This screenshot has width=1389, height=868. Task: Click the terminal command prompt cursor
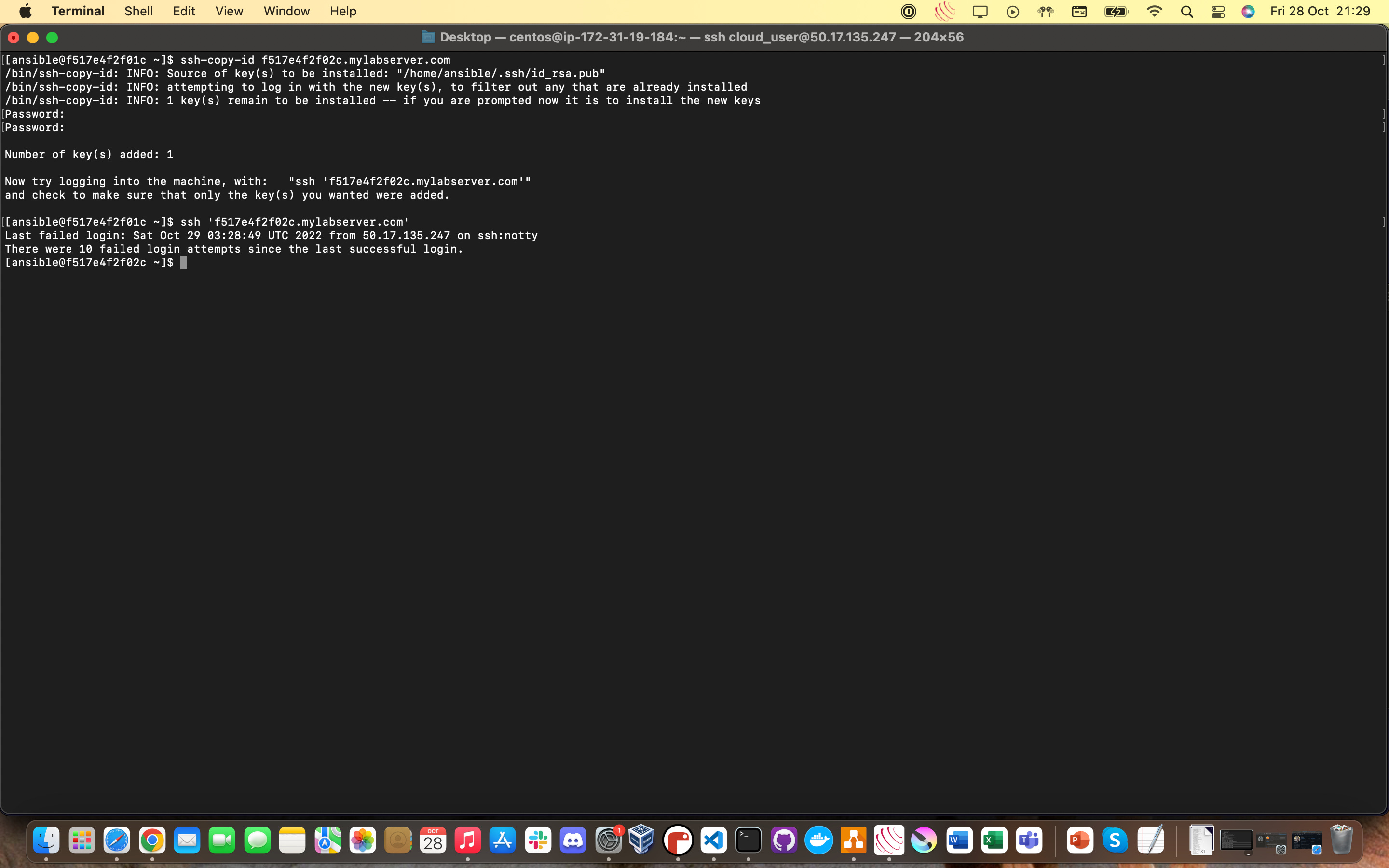[x=184, y=262]
